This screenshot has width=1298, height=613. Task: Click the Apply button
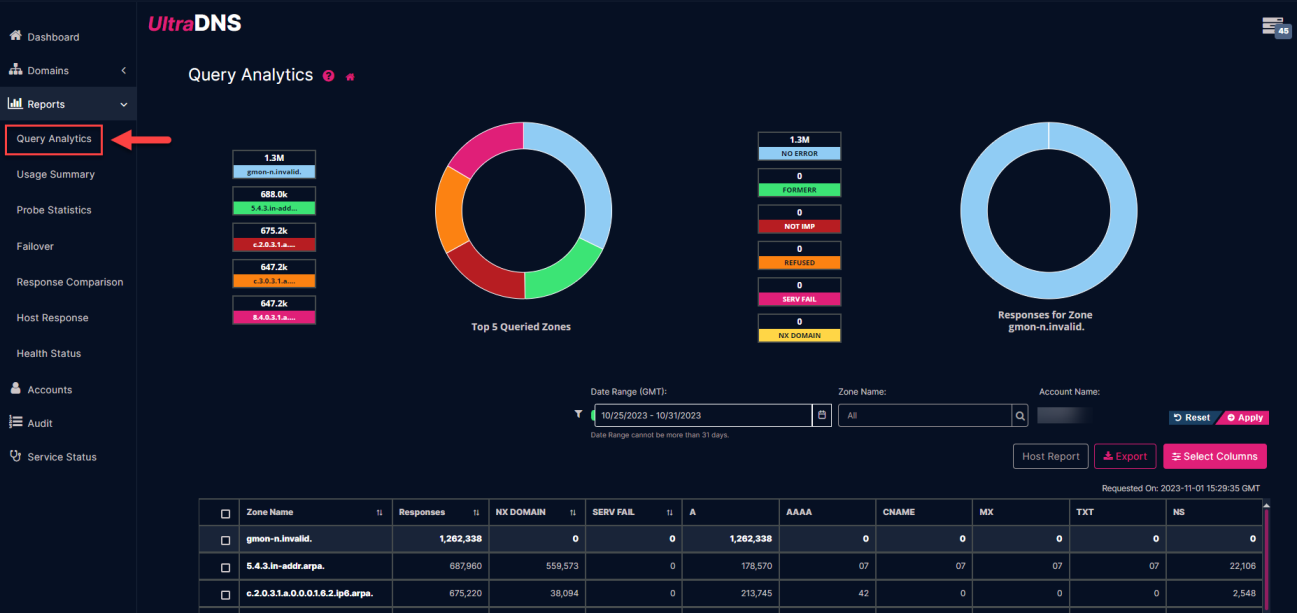pos(1244,417)
